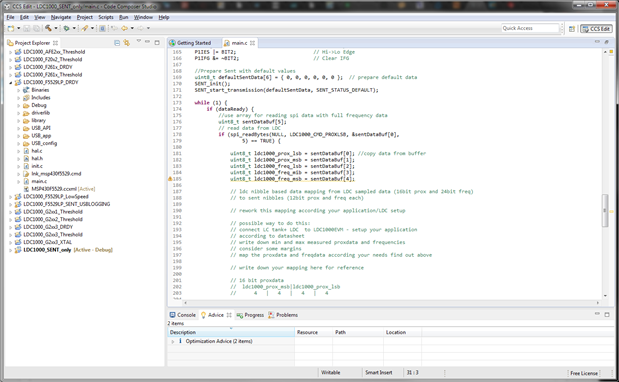Open the Search flashlight dropdown arrow

[92, 28]
